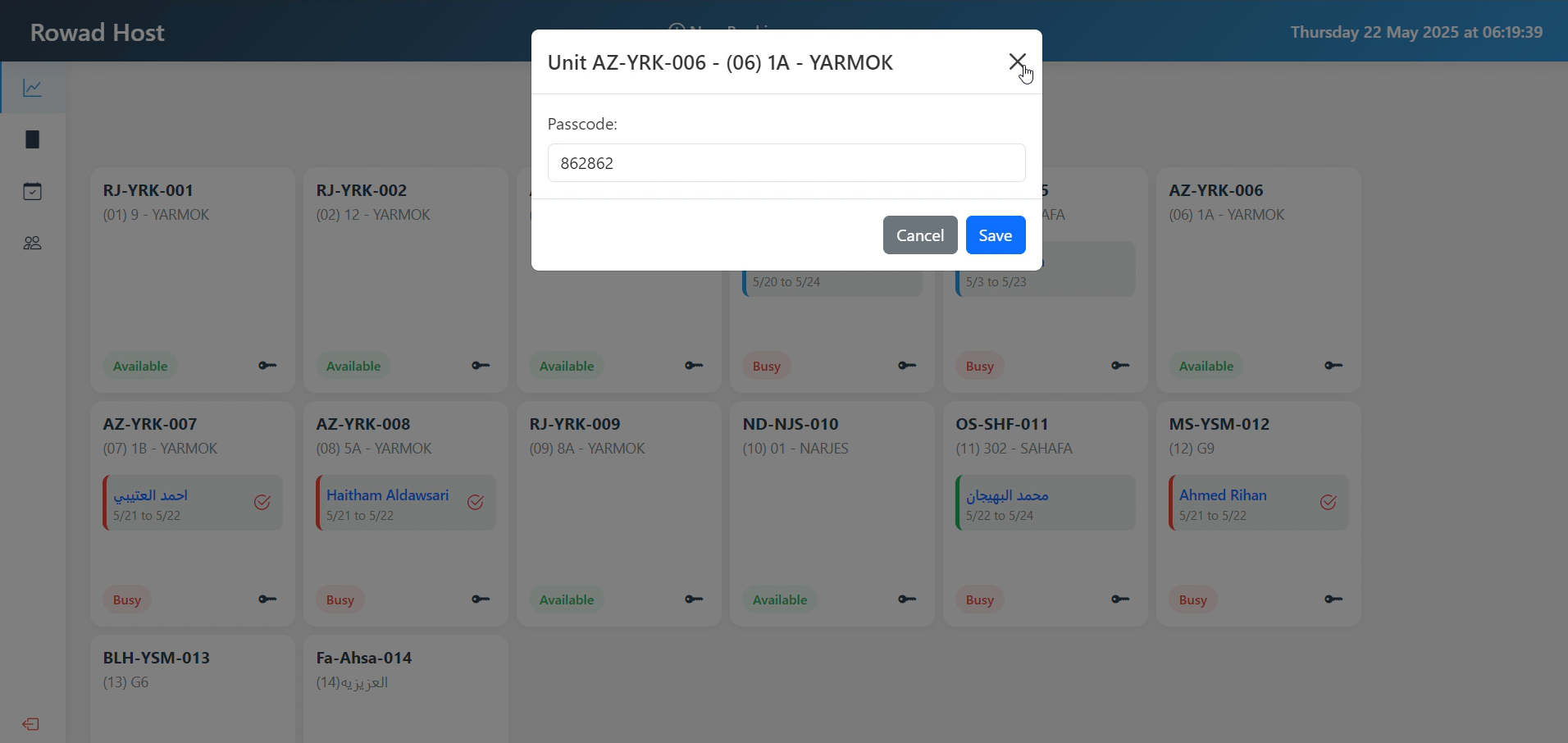Click check-circle icon on احمد العتيبي booking
Viewport: 1568px width, 743px height.
(x=262, y=503)
